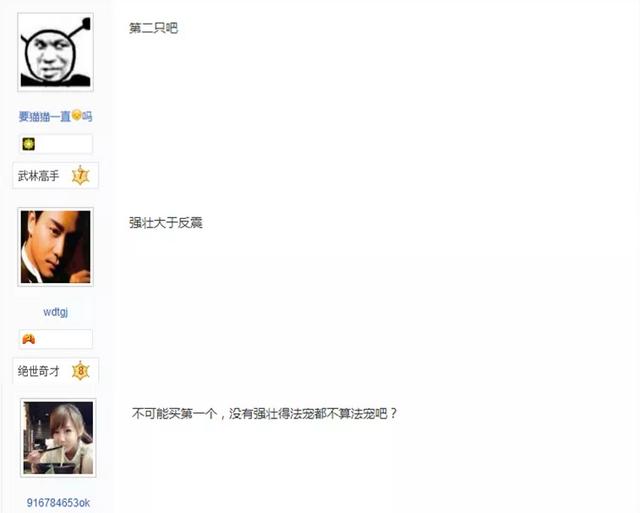Screen dimensions: 640x513
Task: Select the reply text 强壮大于反震
Action: point(166,223)
